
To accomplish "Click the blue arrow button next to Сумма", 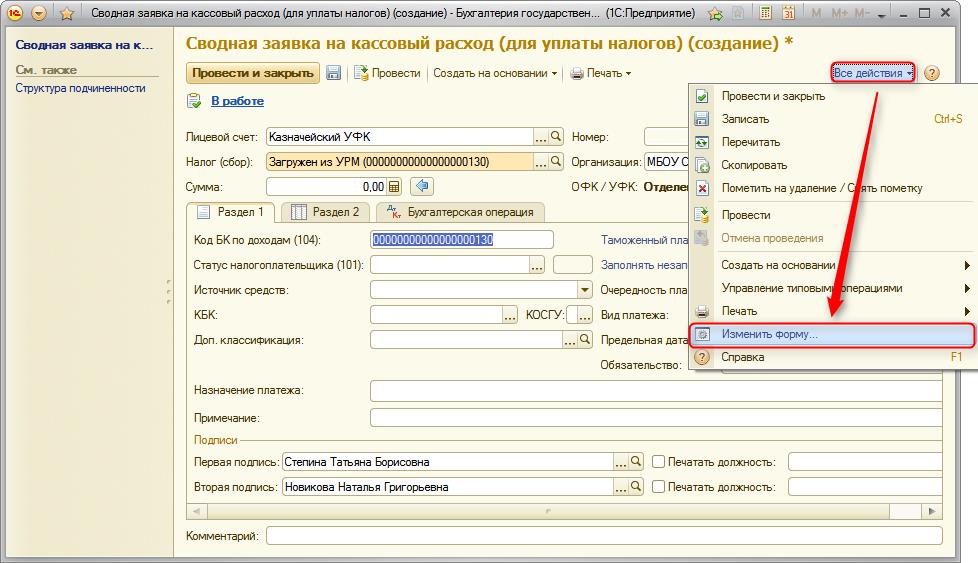I will tap(422, 186).
